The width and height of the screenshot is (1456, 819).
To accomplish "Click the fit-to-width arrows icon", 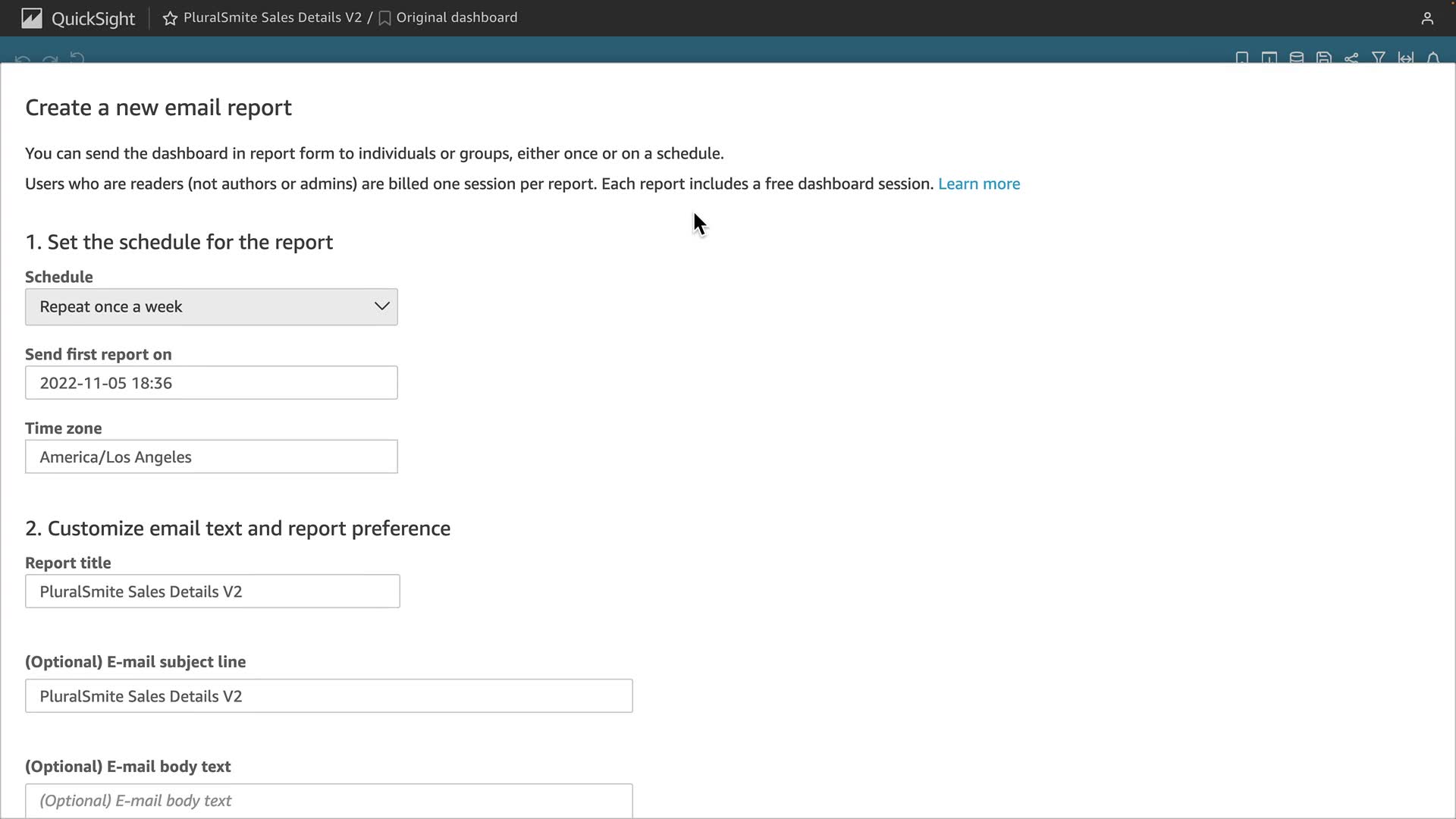I will click(1406, 58).
